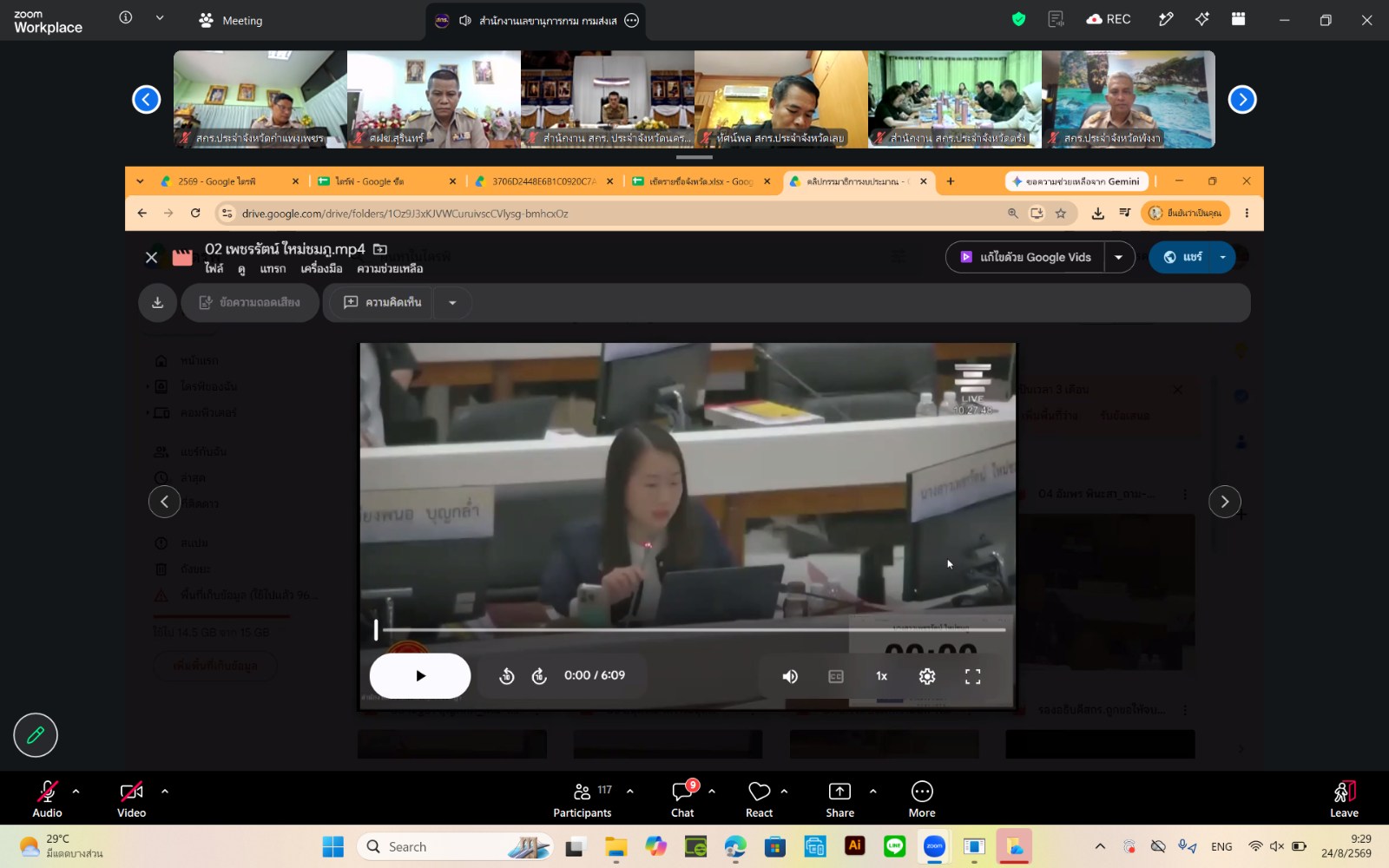The height and width of the screenshot is (868, 1389).
Task: Leave the Zoom meeting
Action: click(1344, 799)
